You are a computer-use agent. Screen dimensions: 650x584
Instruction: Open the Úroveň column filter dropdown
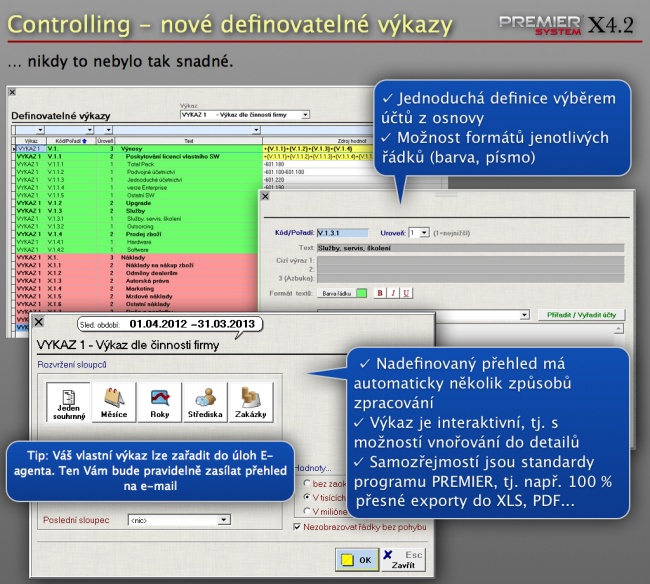108,130
